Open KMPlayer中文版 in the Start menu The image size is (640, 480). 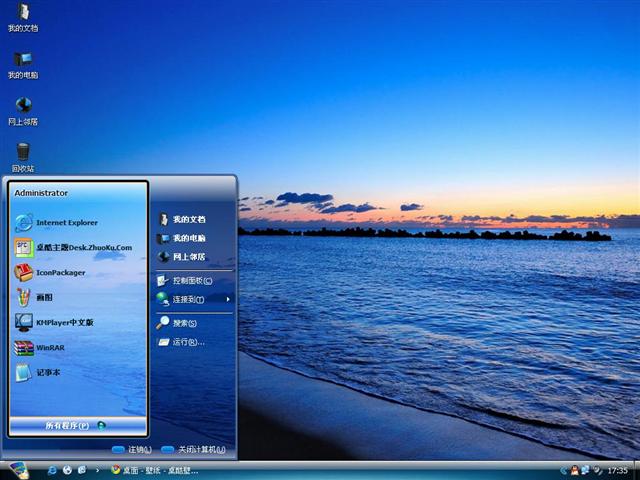tap(64, 322)
